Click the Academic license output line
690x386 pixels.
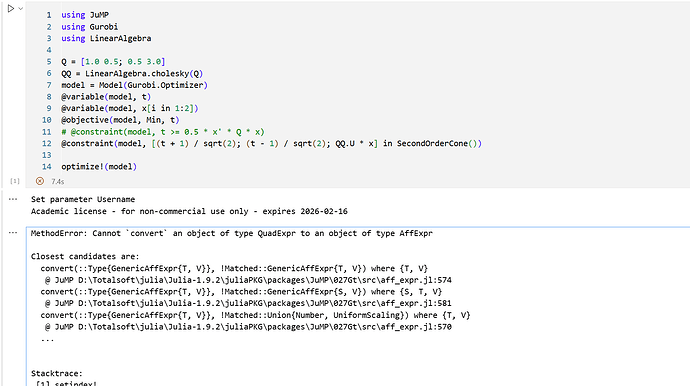point(189,211)
